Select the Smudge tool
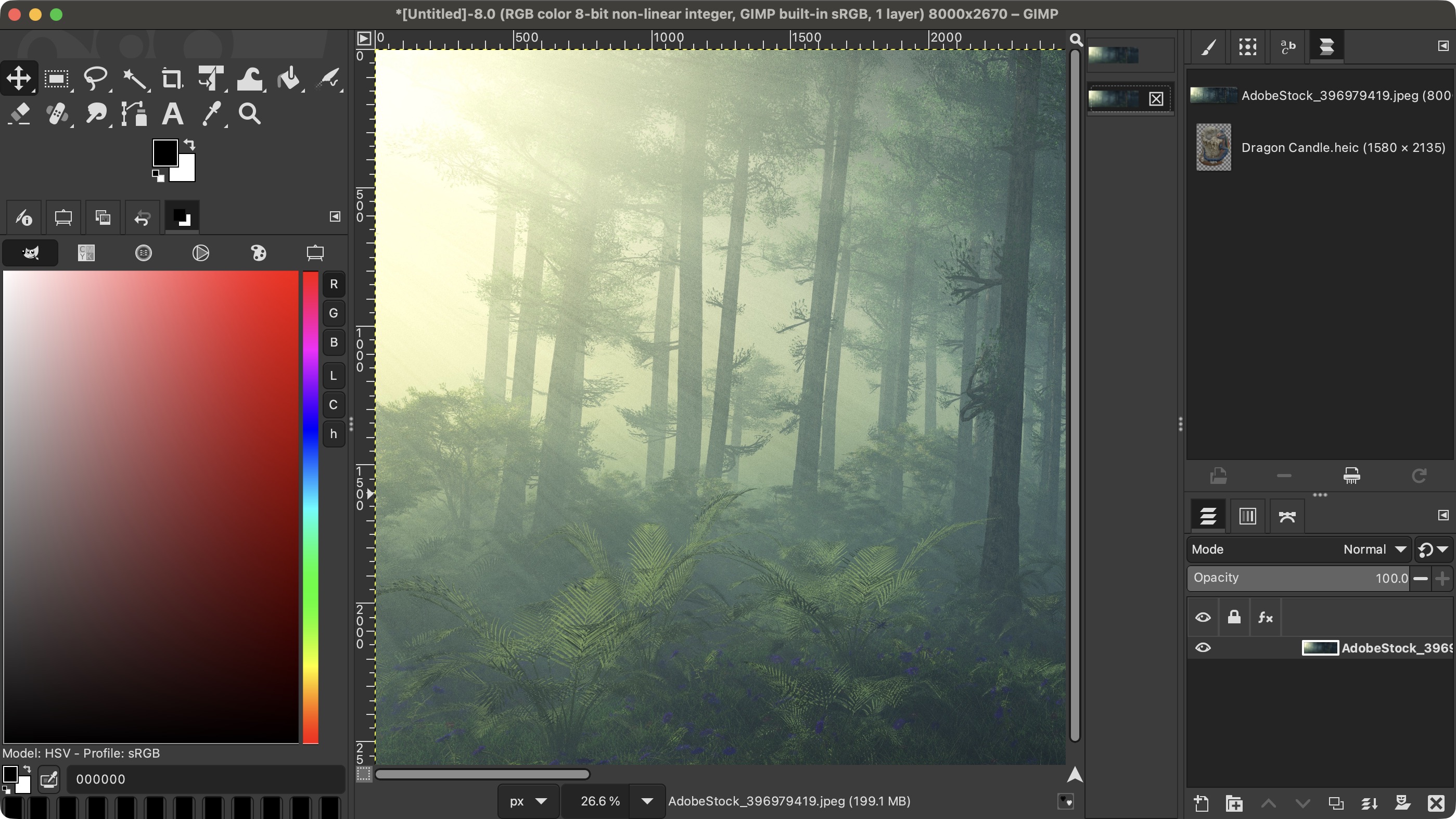The width and height of the screenshot is (1456, 819). point(96,113)
